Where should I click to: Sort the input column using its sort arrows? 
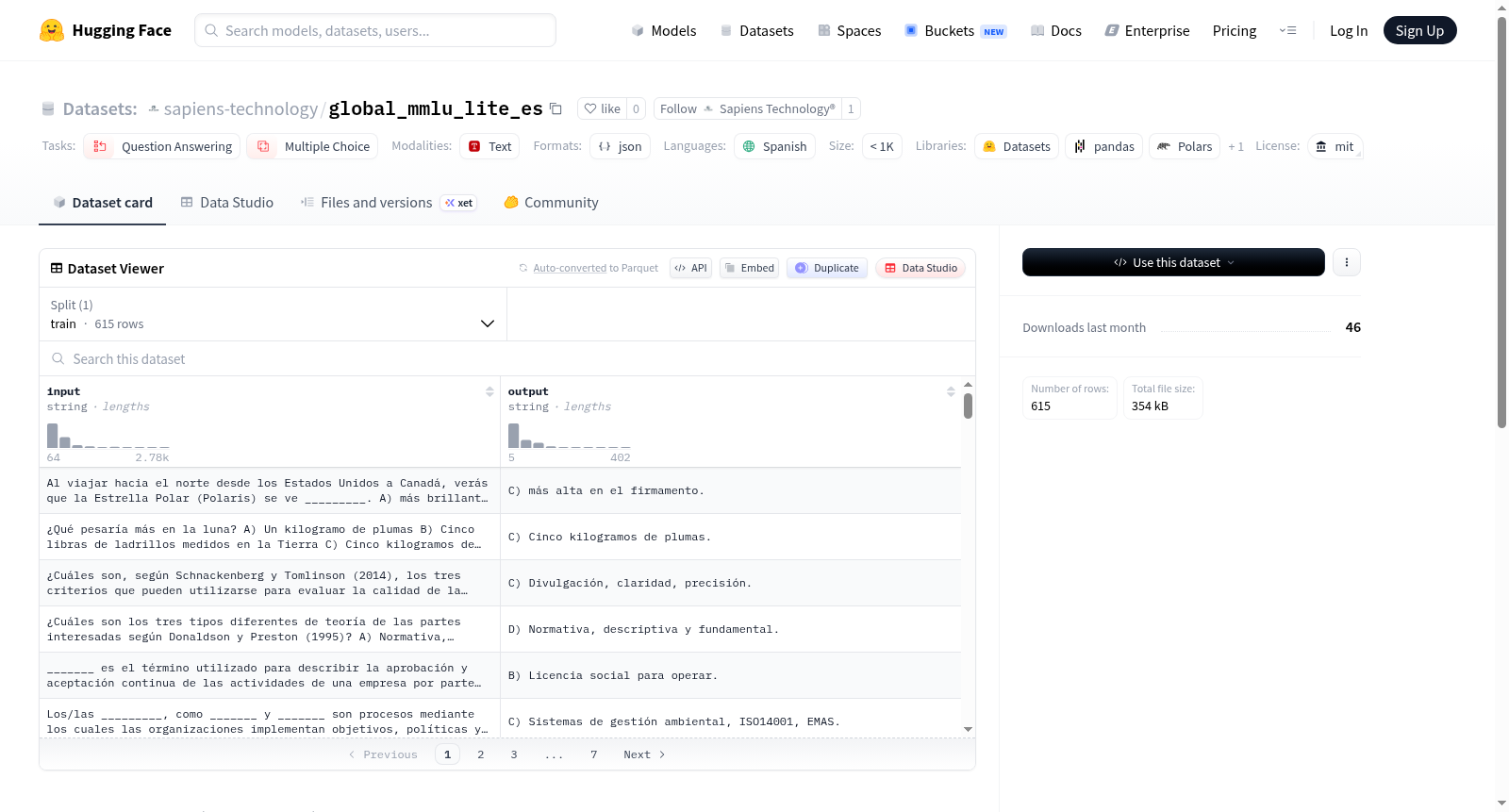pyautogui.click(x=489, y=391)
